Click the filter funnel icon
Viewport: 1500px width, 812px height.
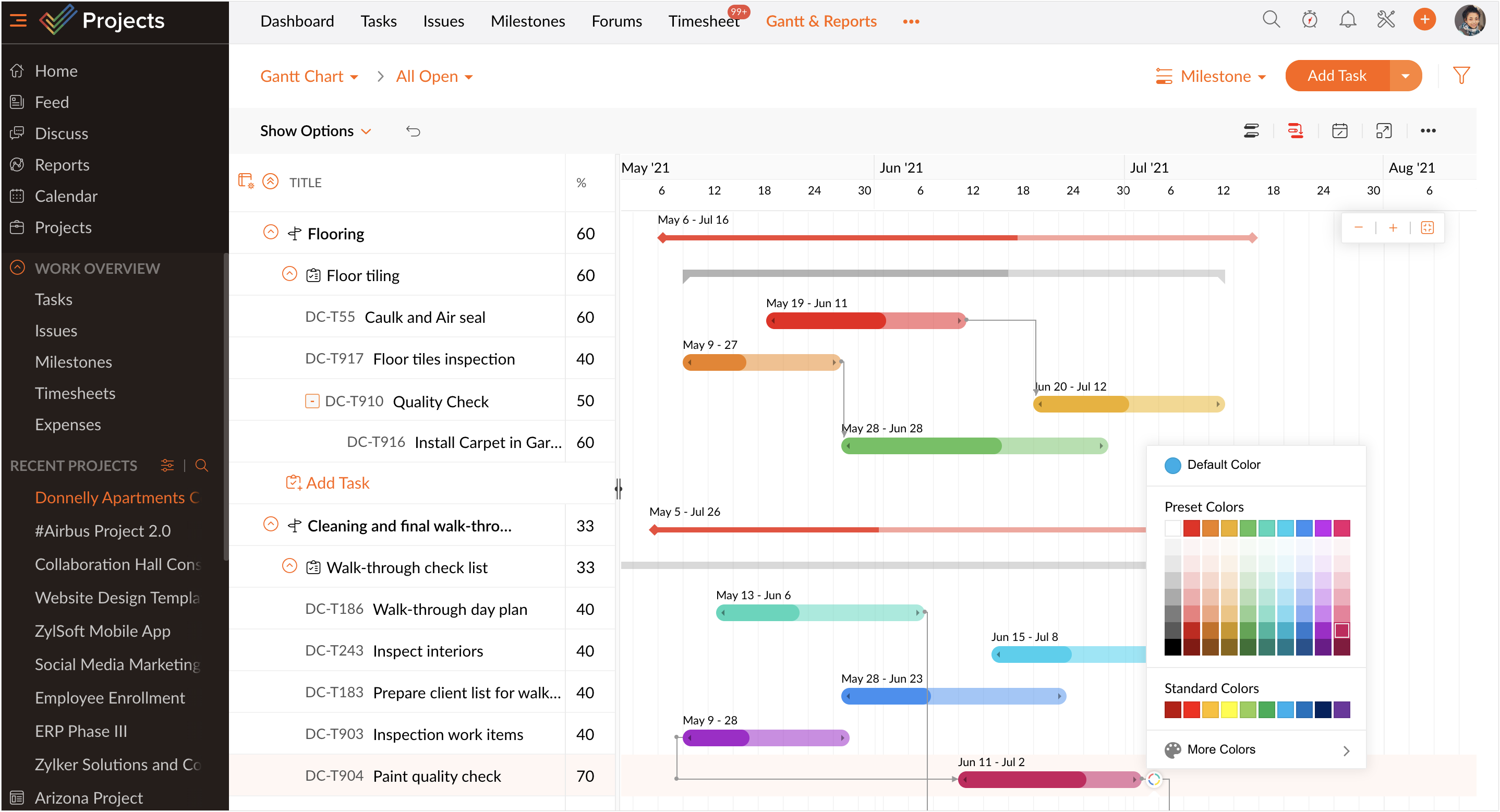1461,75
